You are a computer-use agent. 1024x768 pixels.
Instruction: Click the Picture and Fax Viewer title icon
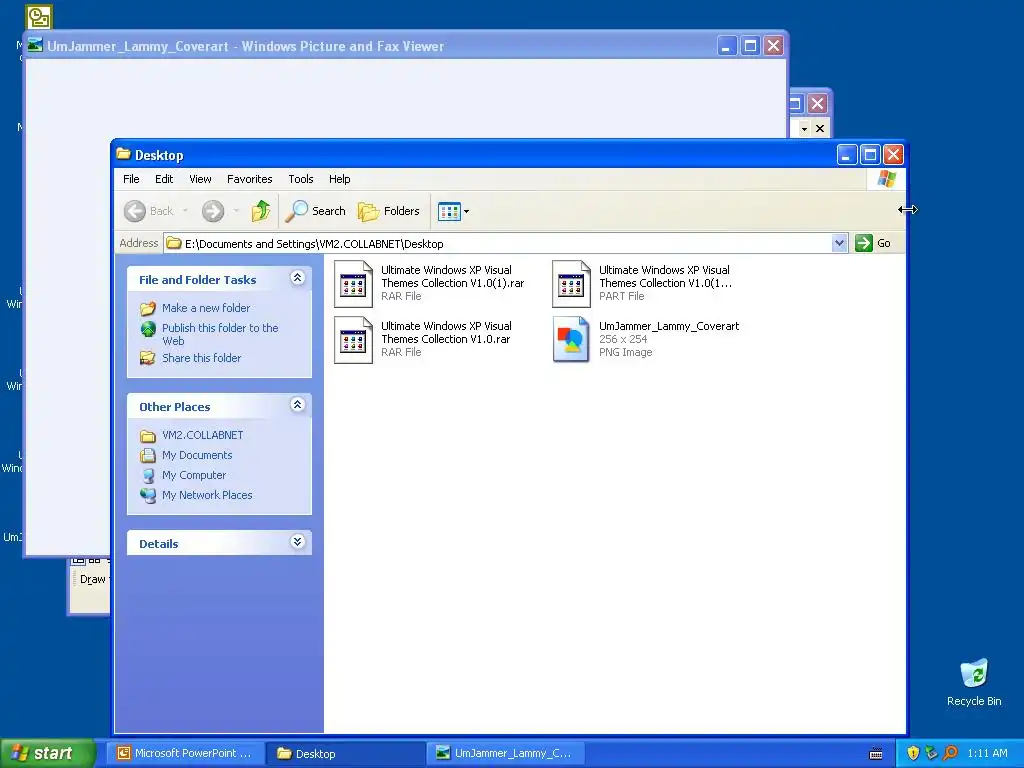coord(35,46)
